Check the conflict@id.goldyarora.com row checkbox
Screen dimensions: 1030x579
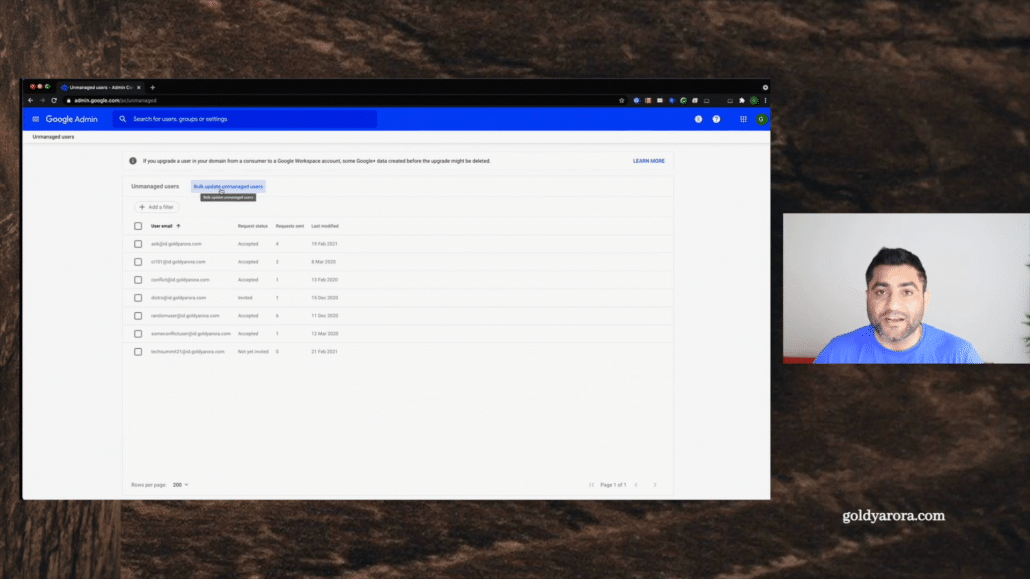138,280
